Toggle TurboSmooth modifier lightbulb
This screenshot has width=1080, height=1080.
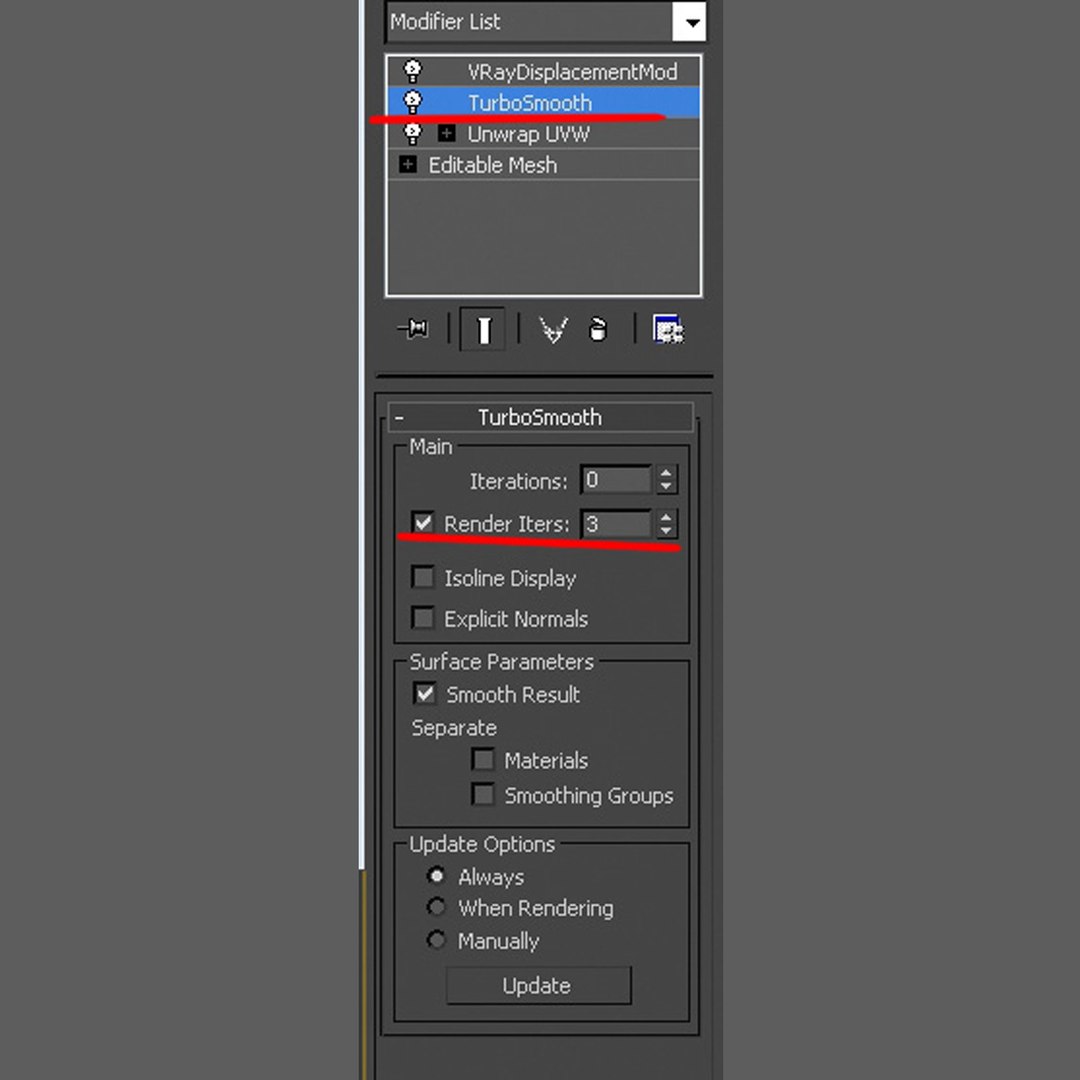click(413, 102)
